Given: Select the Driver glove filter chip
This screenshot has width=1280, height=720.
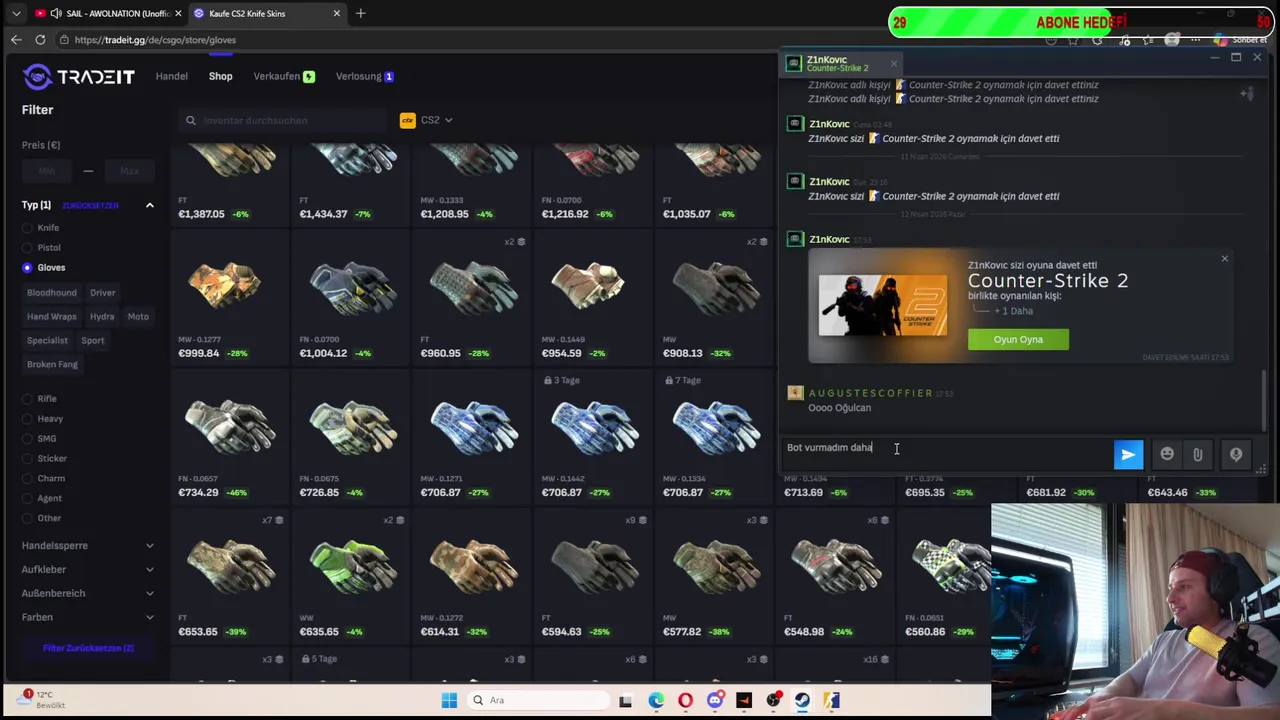Looking at the screenshot, I should (102, 293).
